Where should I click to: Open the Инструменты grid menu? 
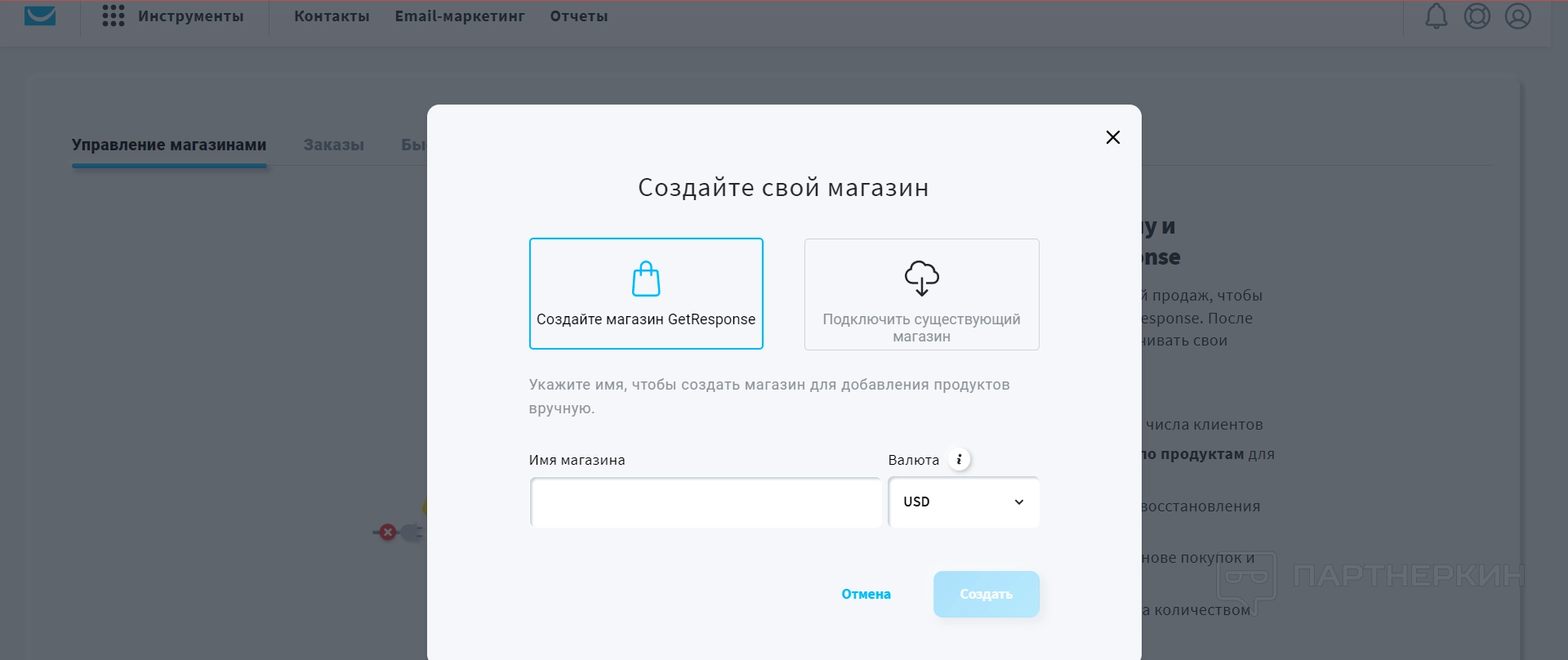click(x=173, y=16)
